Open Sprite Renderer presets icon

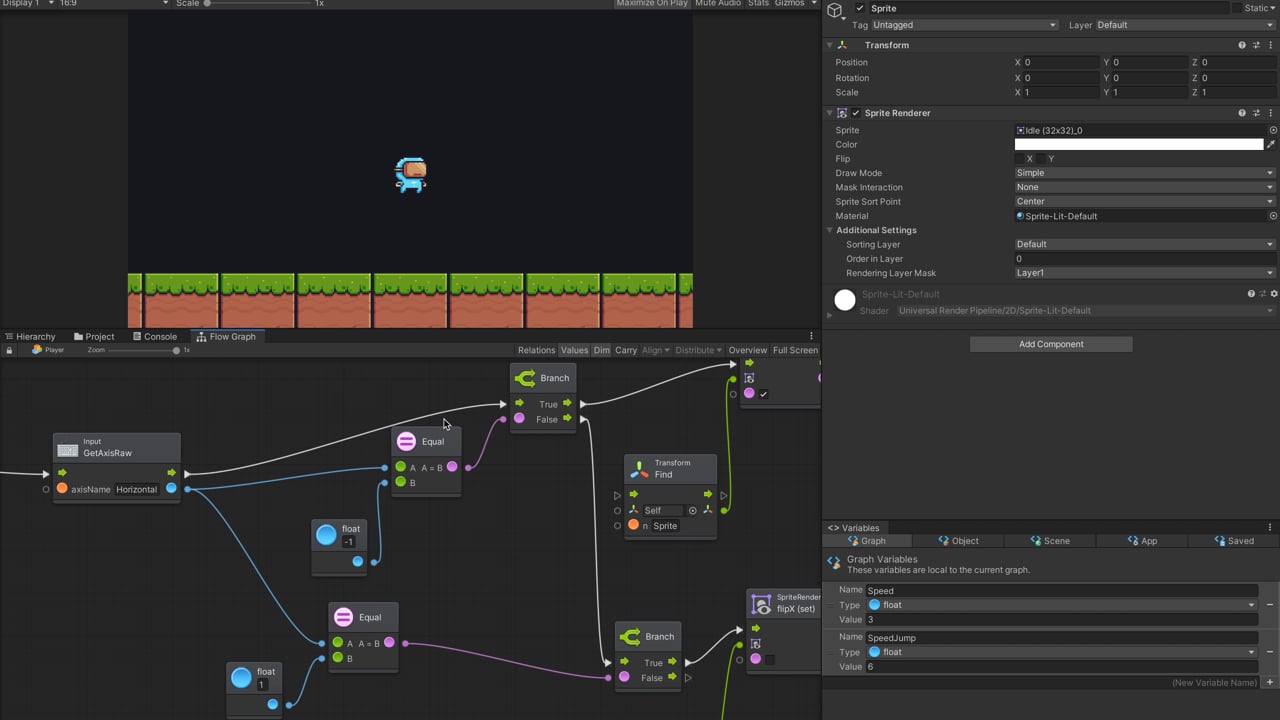pos(1257,113)
